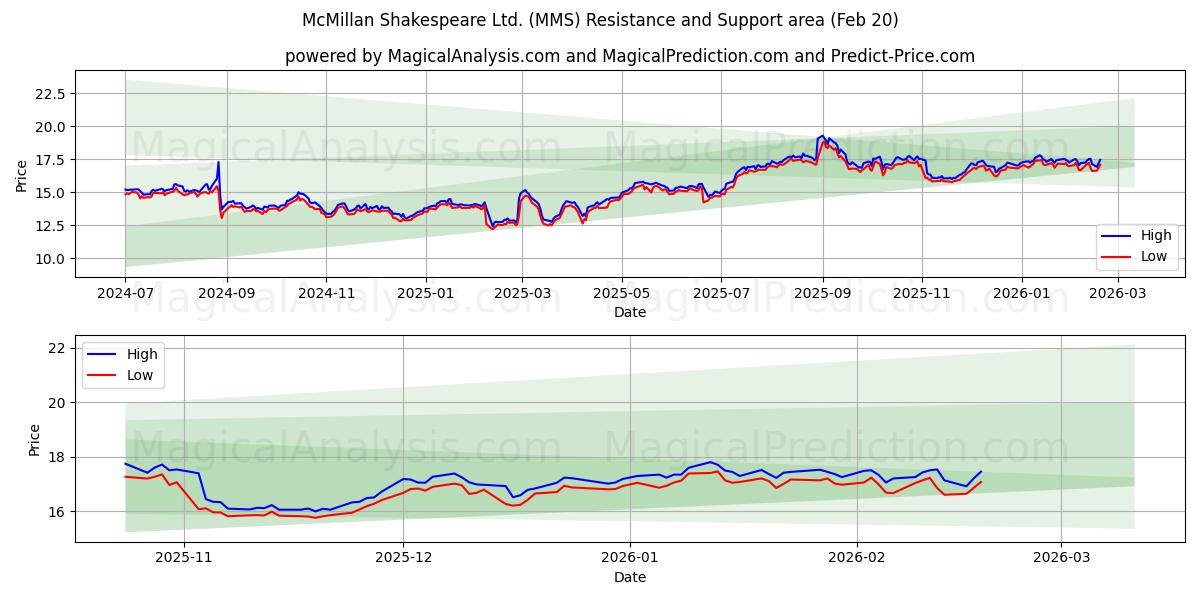Screen dimensions: 1200x600
Task: Click the 18 price tick on bottom chart
Action: 56,458
